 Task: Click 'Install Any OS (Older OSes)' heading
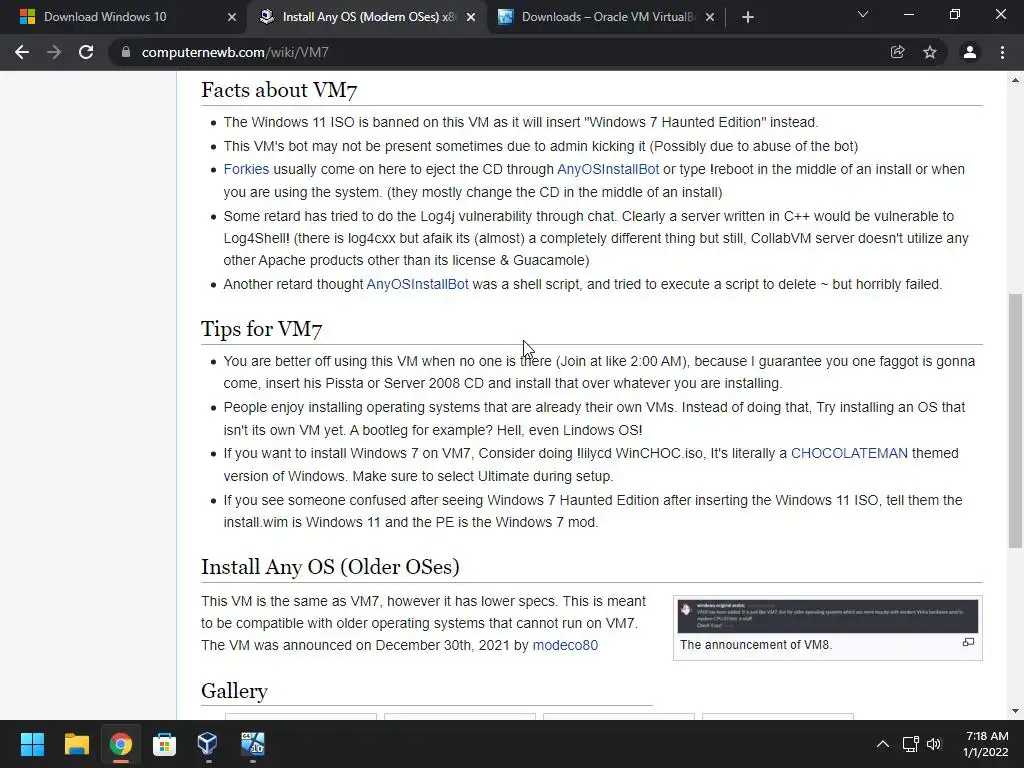(x=330, y=567)
